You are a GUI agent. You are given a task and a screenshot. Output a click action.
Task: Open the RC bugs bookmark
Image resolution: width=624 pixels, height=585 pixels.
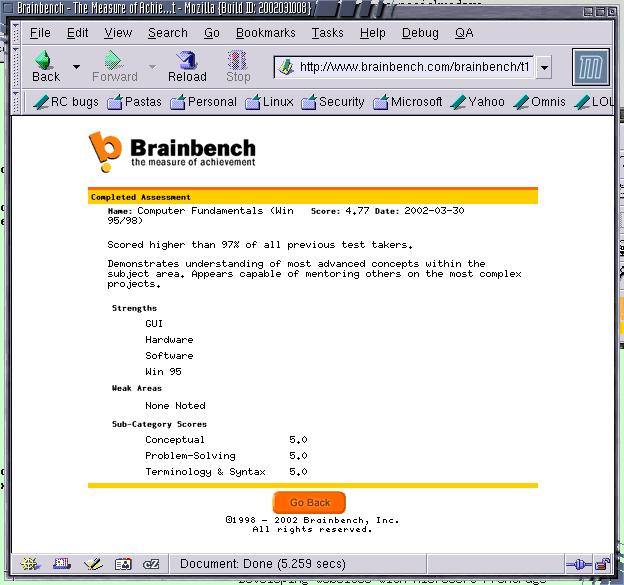66,102
